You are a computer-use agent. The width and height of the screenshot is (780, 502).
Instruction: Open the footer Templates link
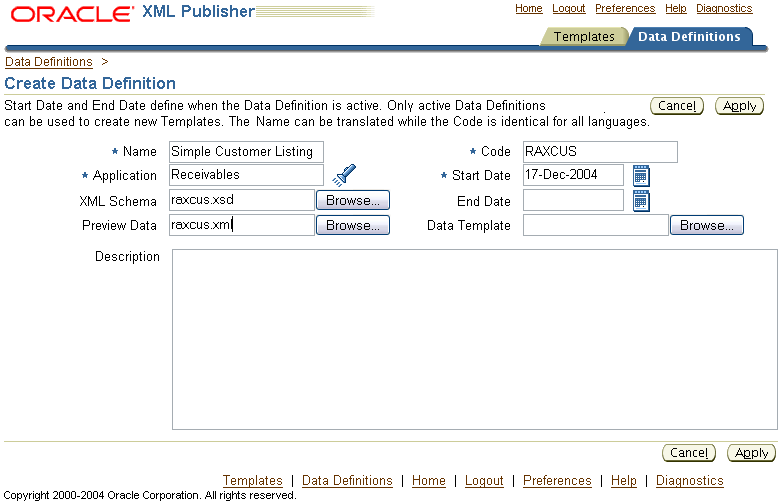[253, 481]
